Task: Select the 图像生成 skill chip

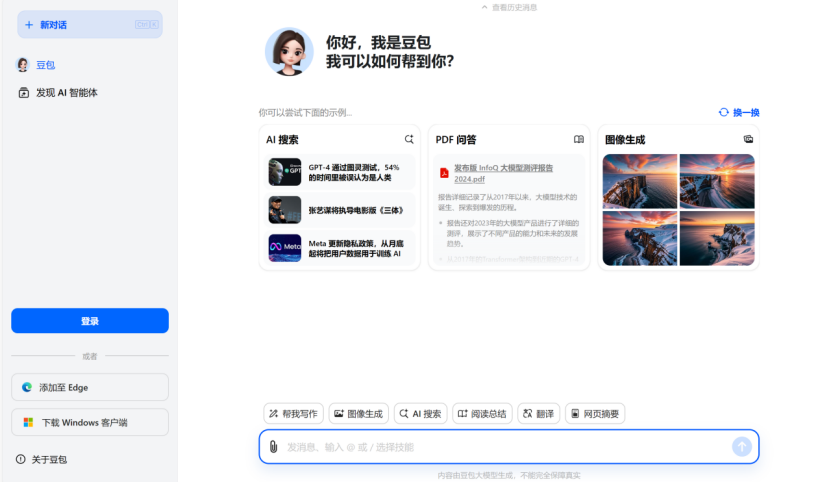Action: pos(359,414)
